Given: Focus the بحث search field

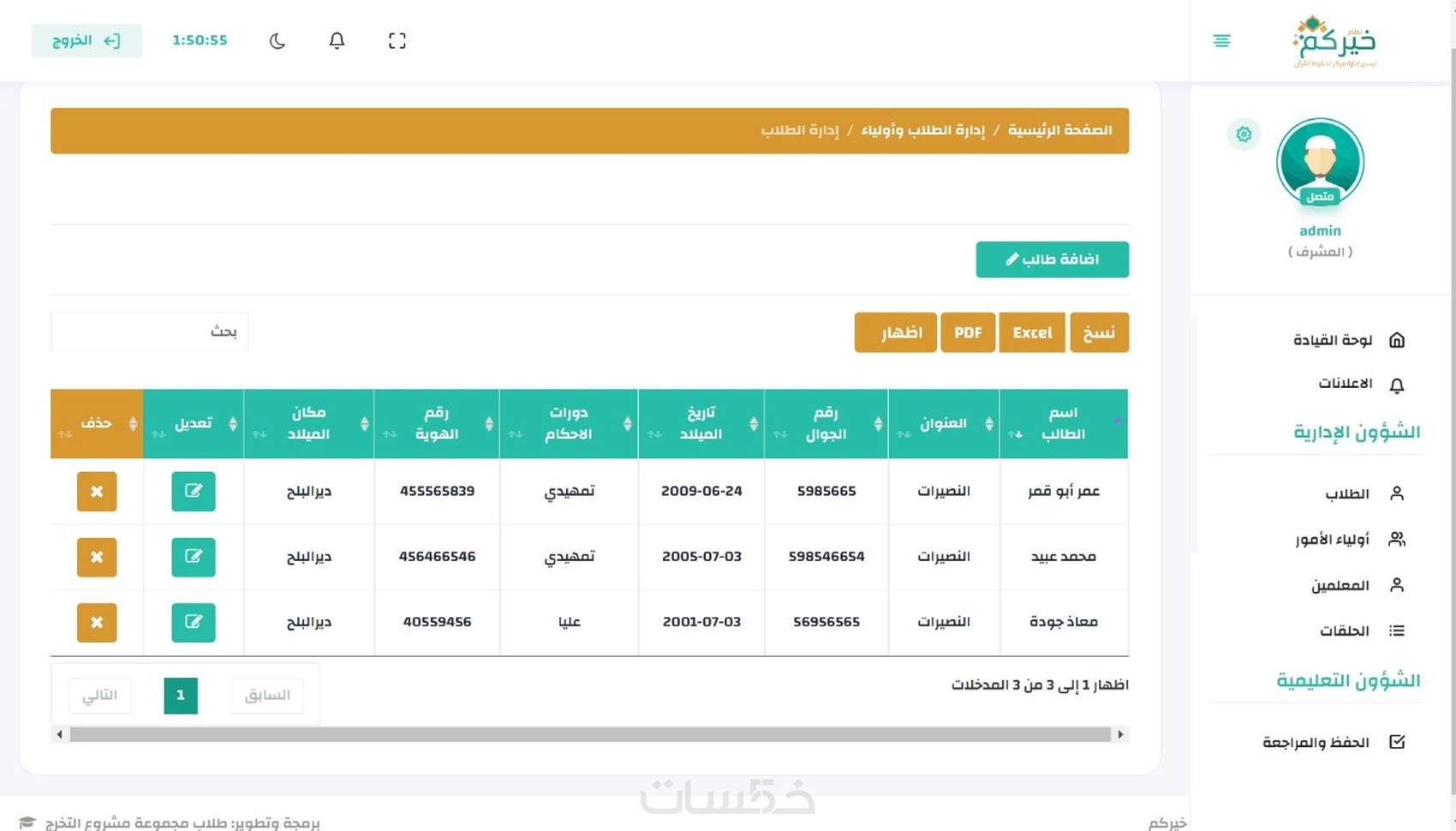Looking at the screenshot, I should (150, 332).
